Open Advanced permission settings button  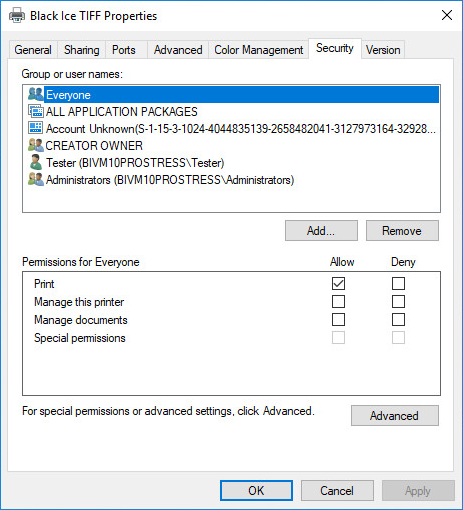pyautogui.click(x=395, y=416)
